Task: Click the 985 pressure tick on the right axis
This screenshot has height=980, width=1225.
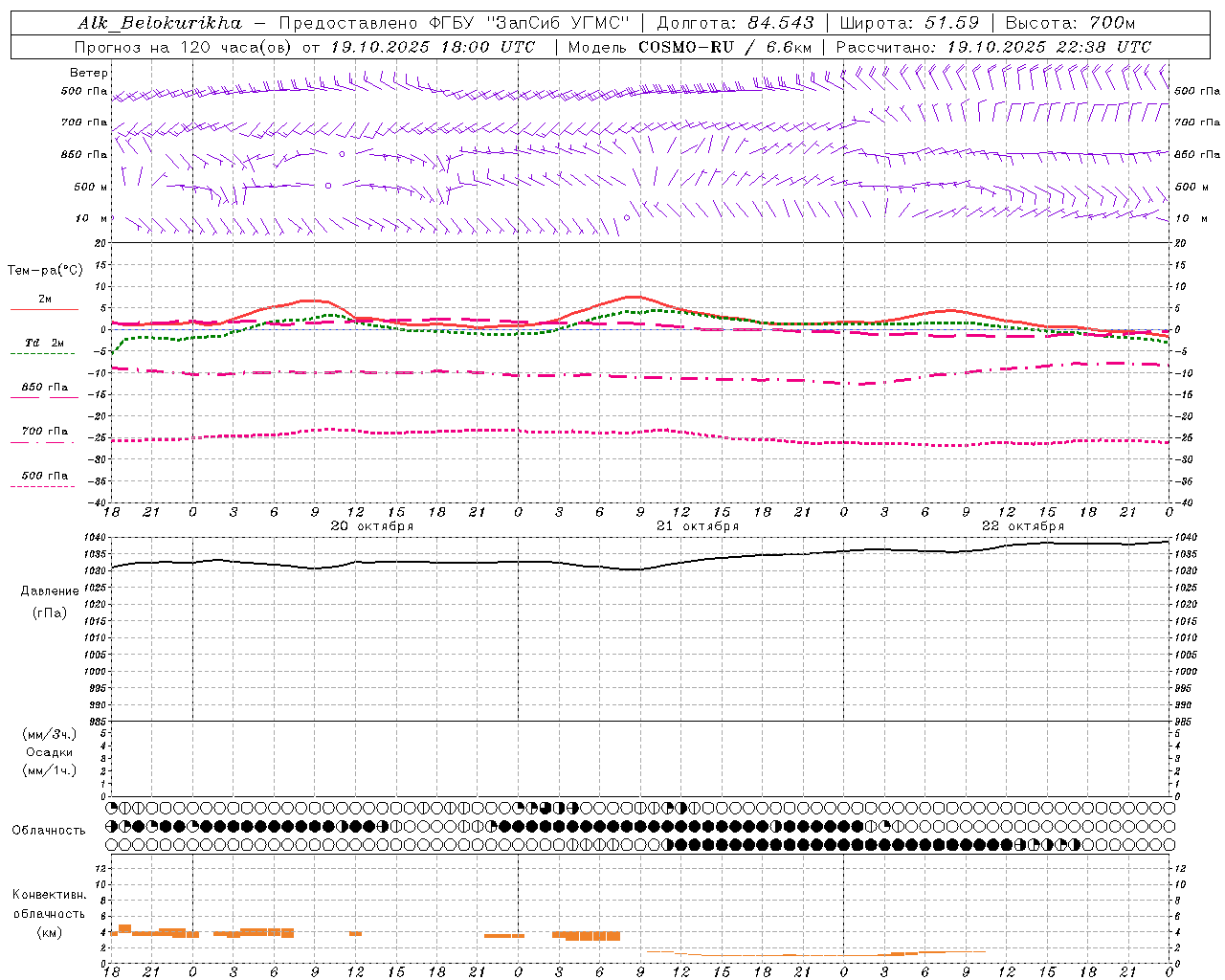Action: [x=1185, y=722]
